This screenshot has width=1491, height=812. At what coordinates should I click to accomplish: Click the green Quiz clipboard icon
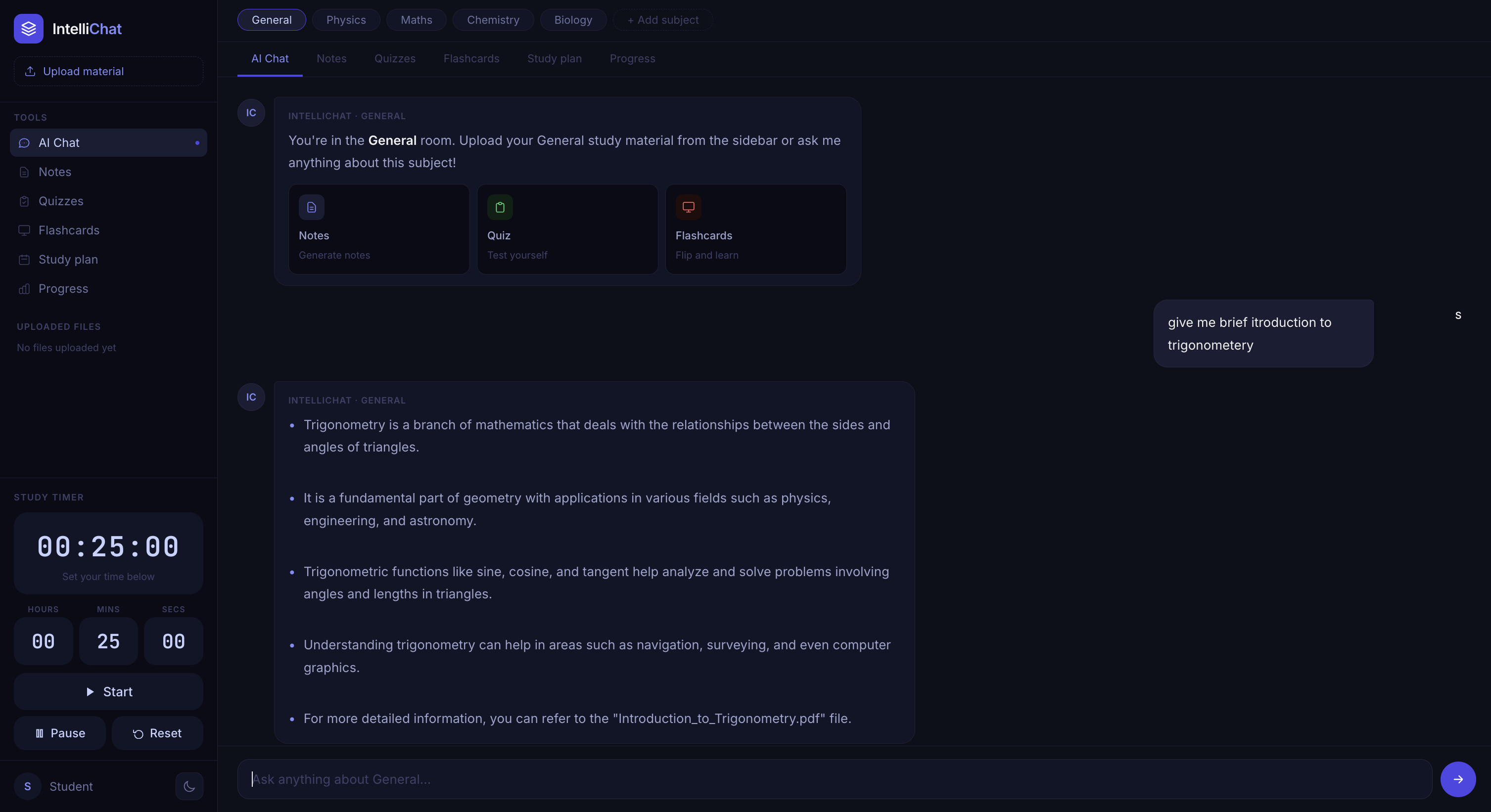(x=500, y=207)
